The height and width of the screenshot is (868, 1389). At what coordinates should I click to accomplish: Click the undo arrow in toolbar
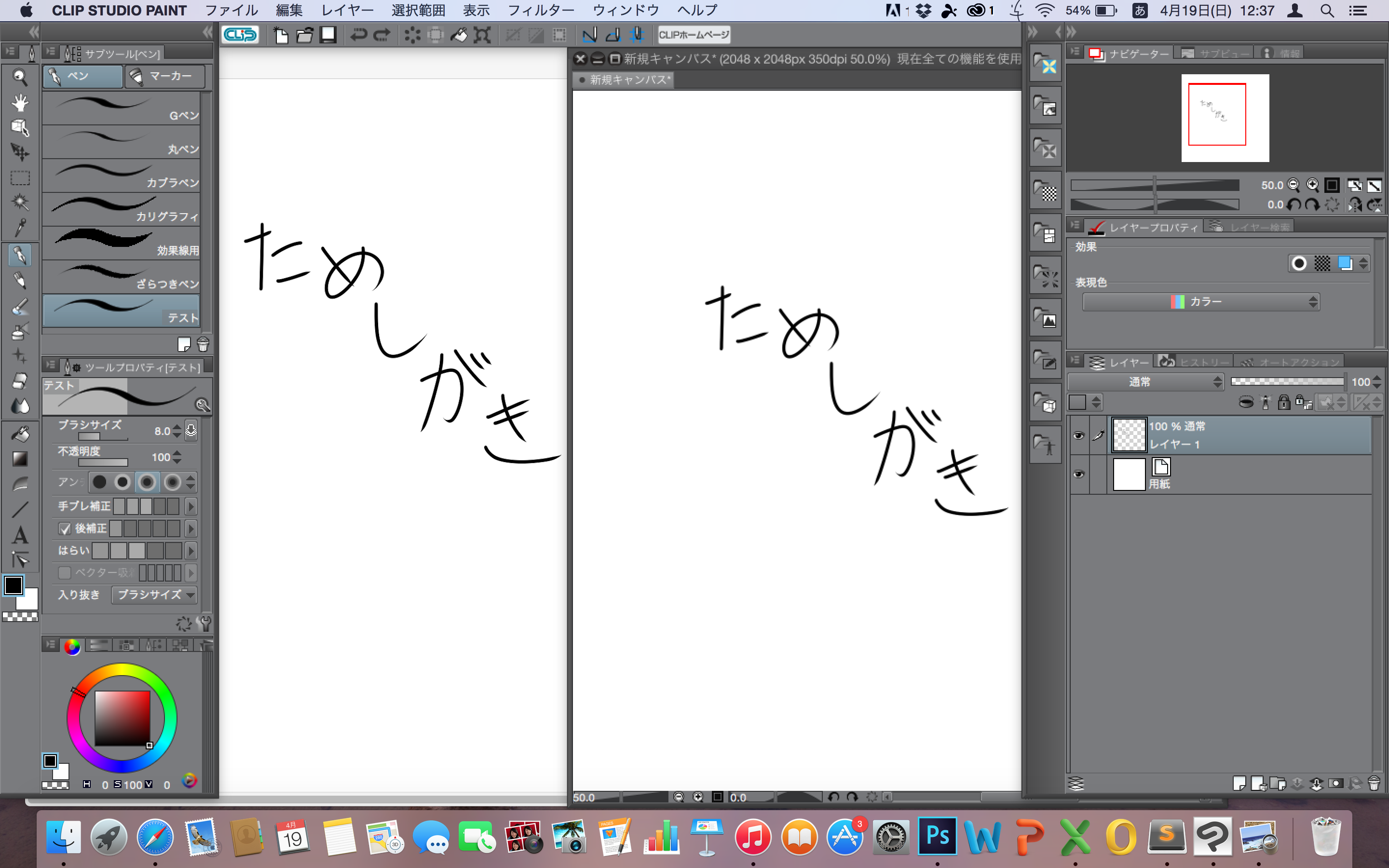pyautogui.click(x=358, y=35)
